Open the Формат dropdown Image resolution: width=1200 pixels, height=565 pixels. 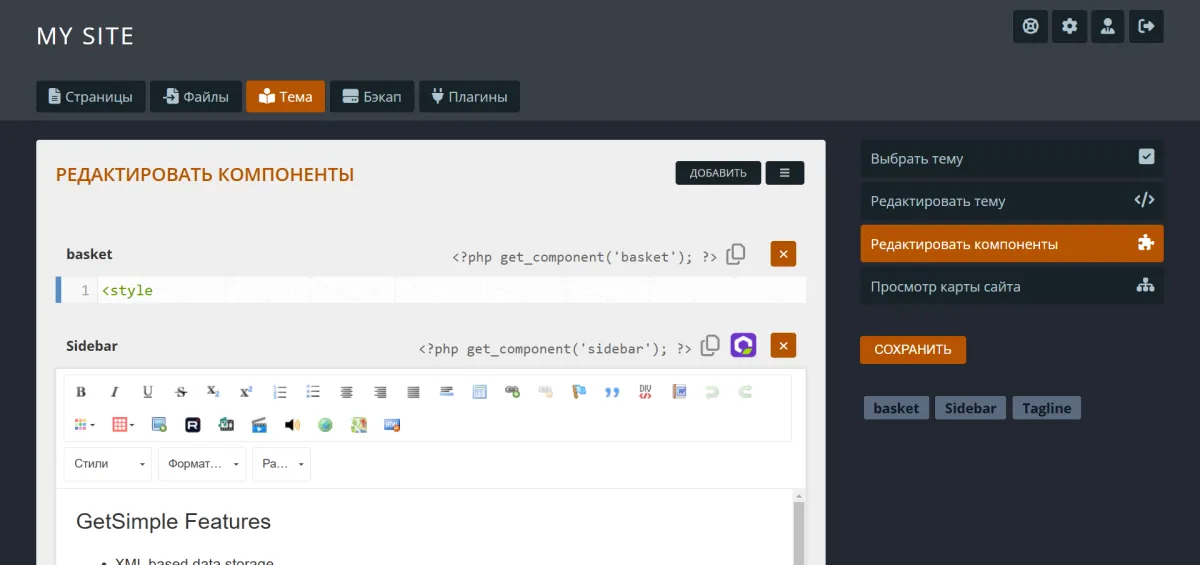202,464
